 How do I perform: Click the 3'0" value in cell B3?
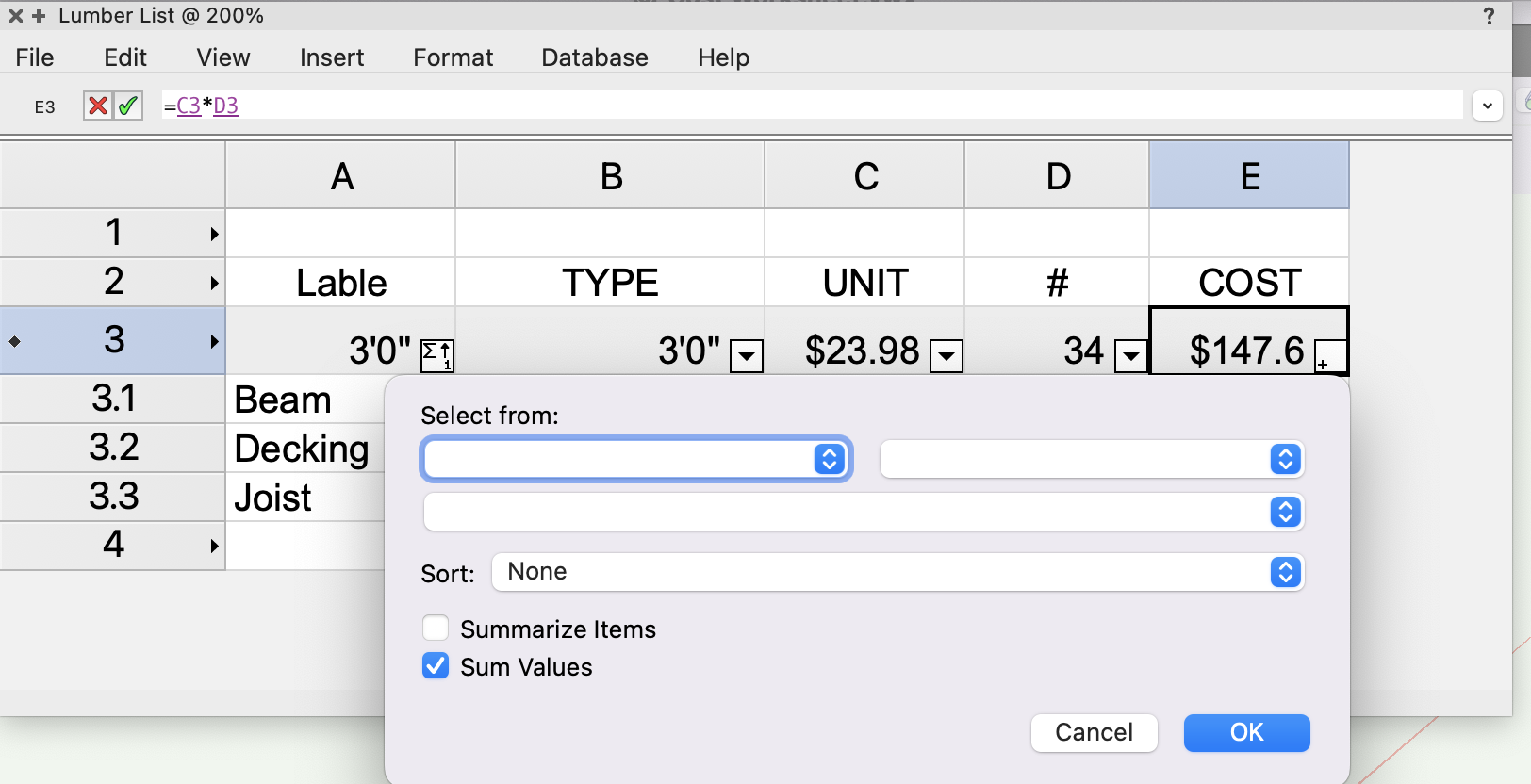(689, 351)
